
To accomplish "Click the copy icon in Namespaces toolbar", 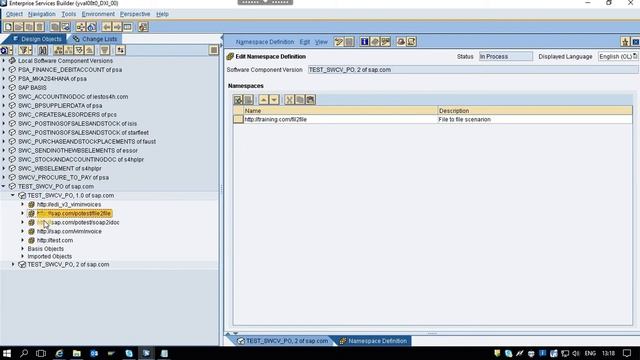I will click(300, 100).
